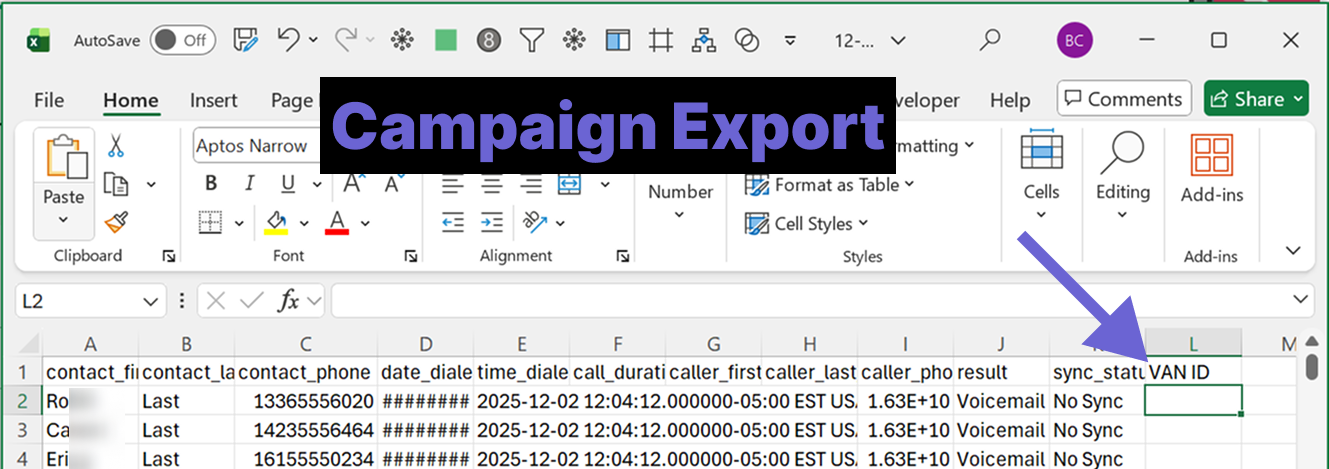The width and height of the screenshot is (1329, 469).
Task: Click the green square icon
Action: (x=446, y=40)
